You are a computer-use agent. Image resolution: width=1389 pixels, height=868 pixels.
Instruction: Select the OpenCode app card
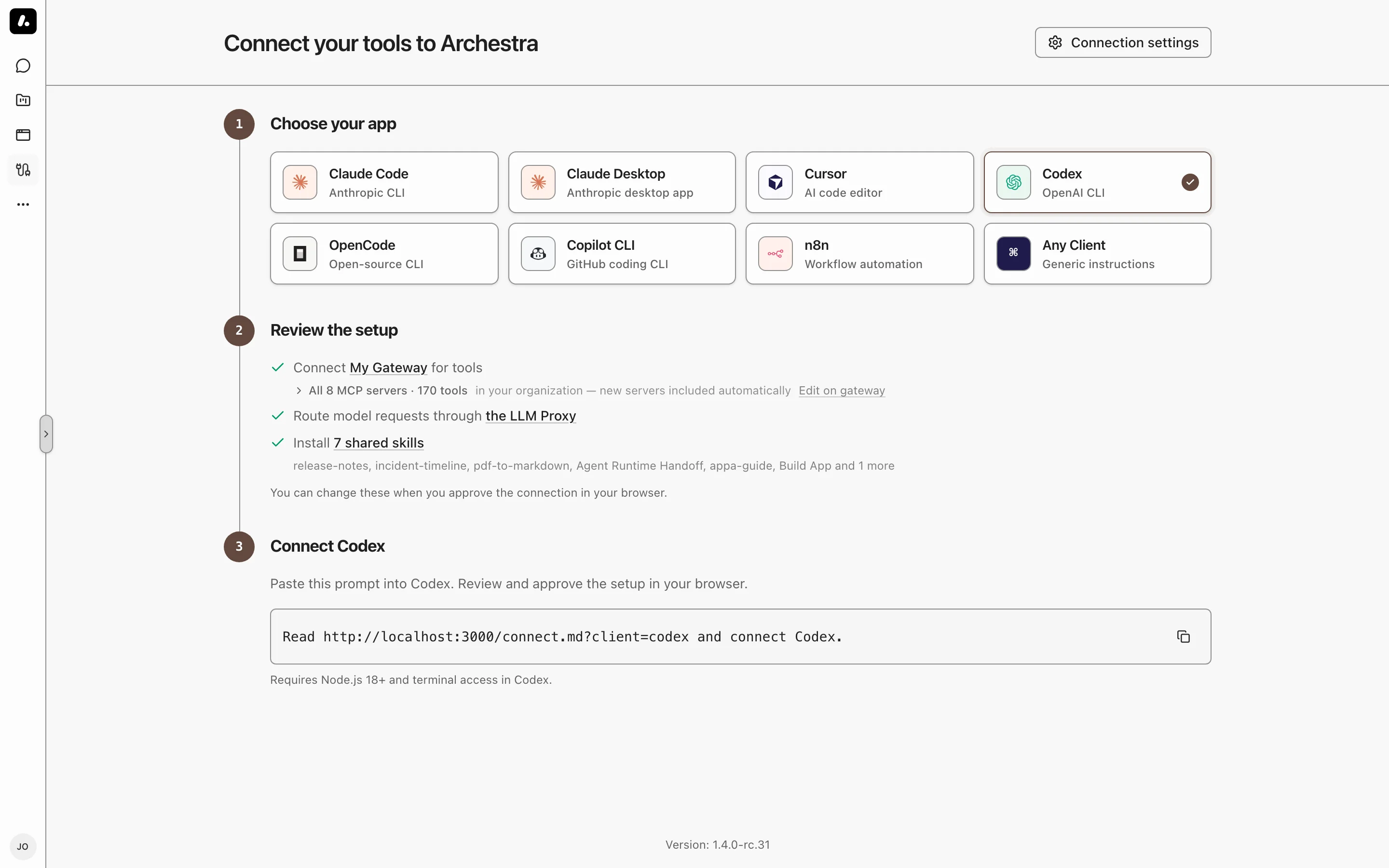pyautogui.click(x=384, y=254)
